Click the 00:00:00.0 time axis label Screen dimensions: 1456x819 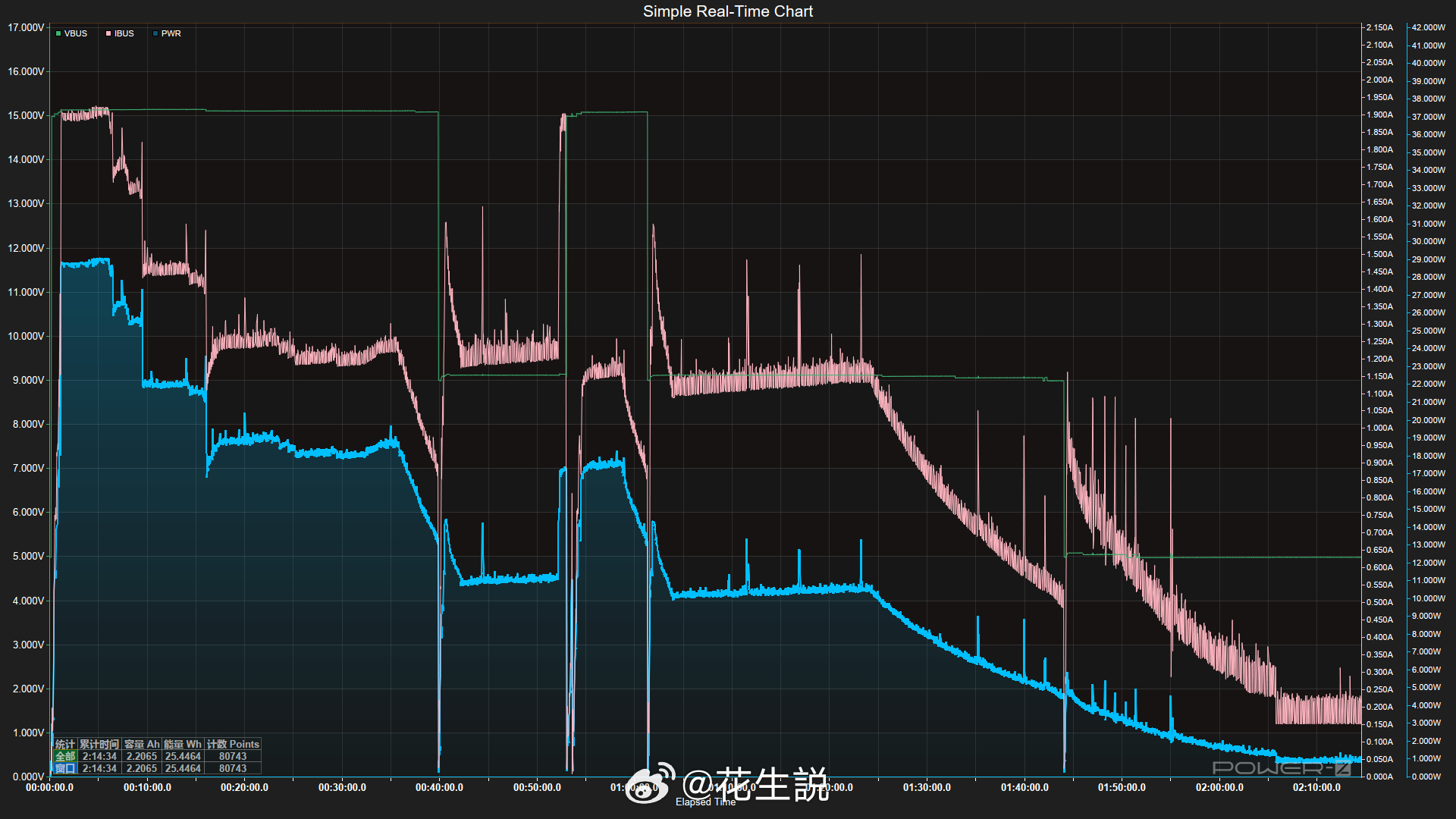pos(50,788)
